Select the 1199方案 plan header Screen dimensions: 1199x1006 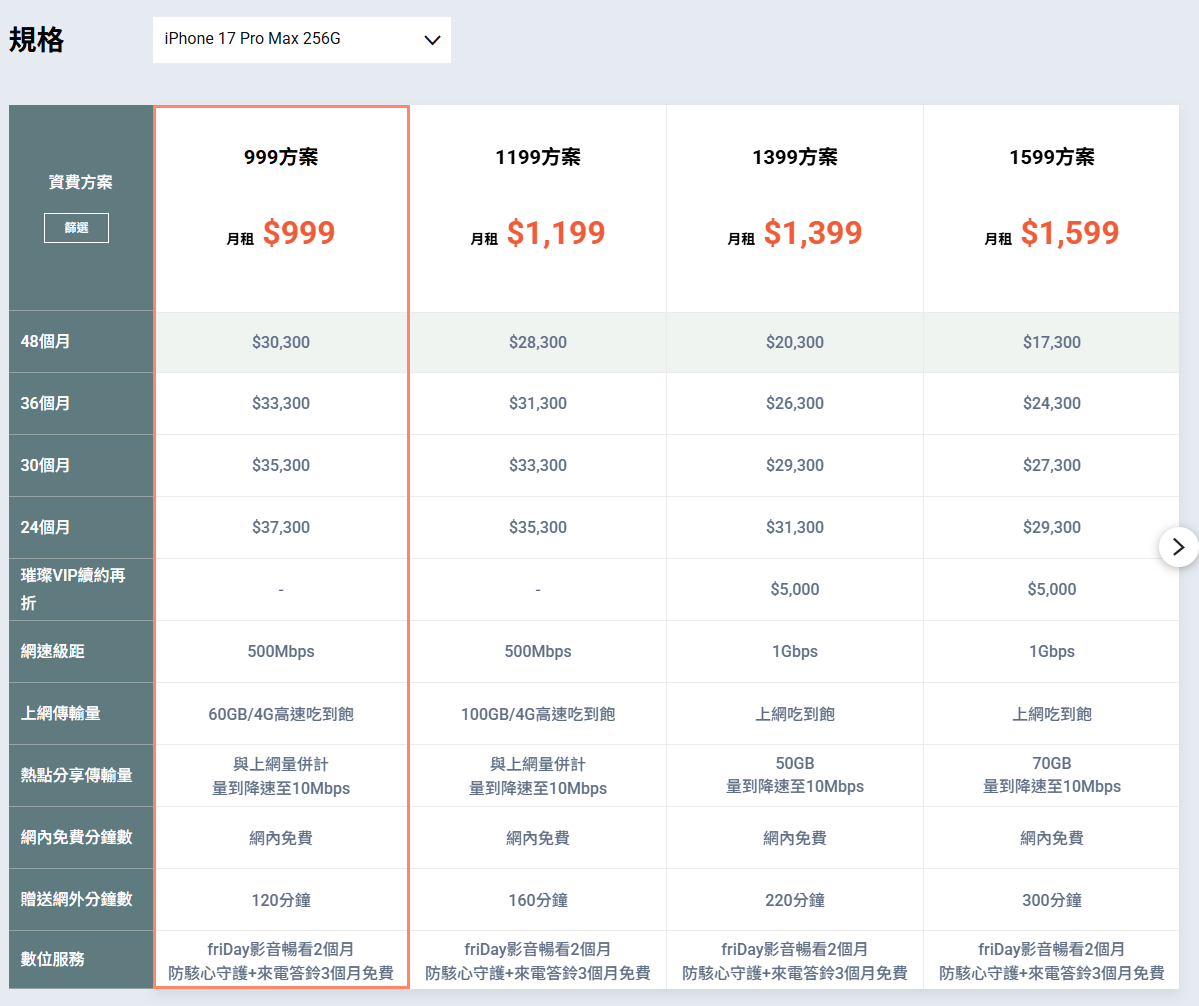[538, 157]
